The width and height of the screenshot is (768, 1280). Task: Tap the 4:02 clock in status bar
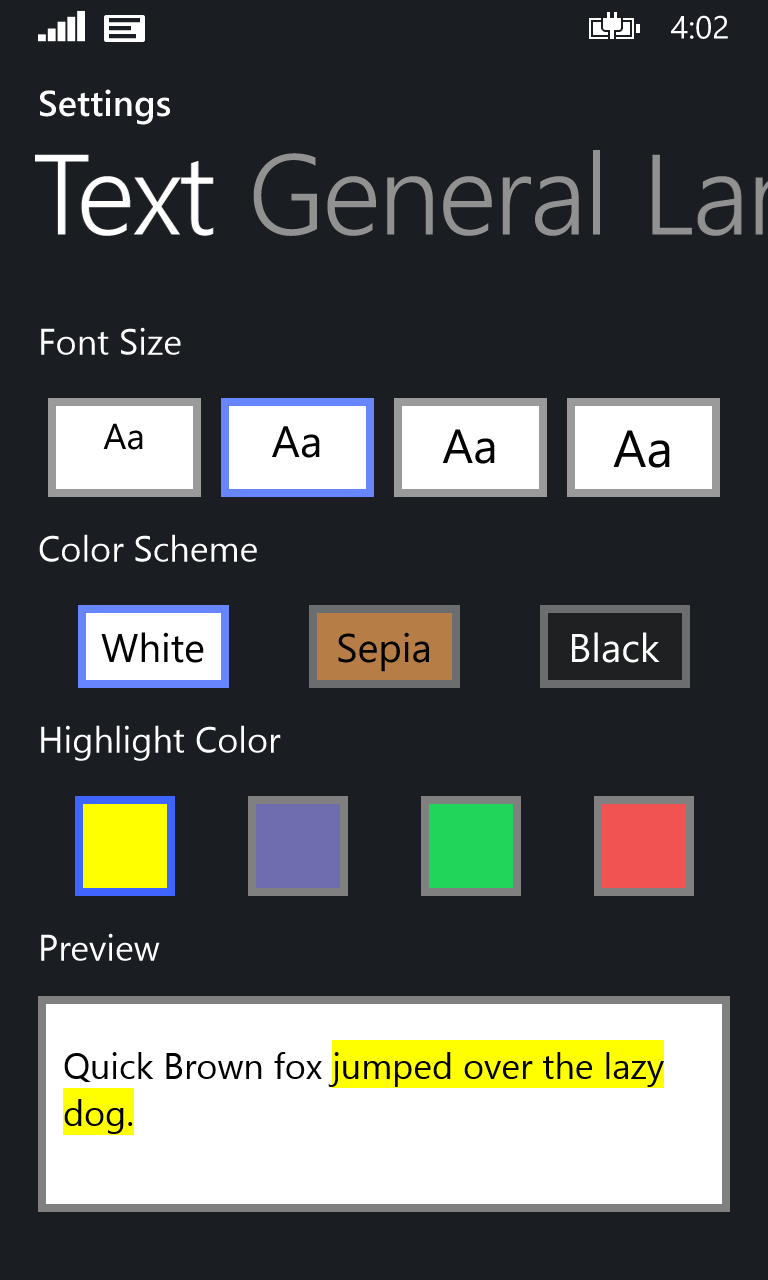click(699, 28)
